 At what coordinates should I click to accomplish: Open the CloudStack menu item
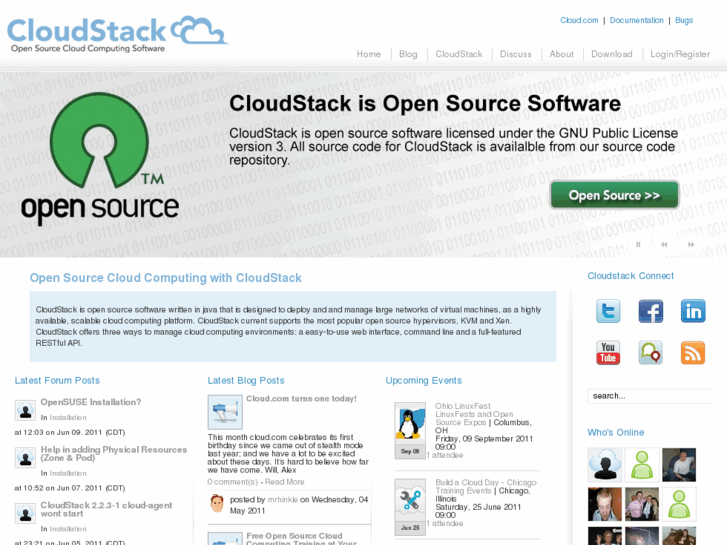(x=459, y=54)
